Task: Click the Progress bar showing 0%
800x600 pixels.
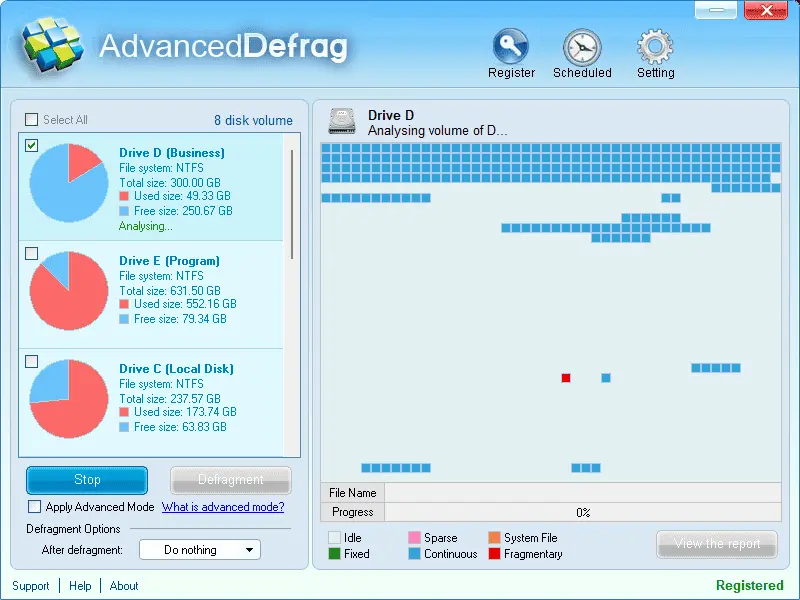Action: point(583,512)
